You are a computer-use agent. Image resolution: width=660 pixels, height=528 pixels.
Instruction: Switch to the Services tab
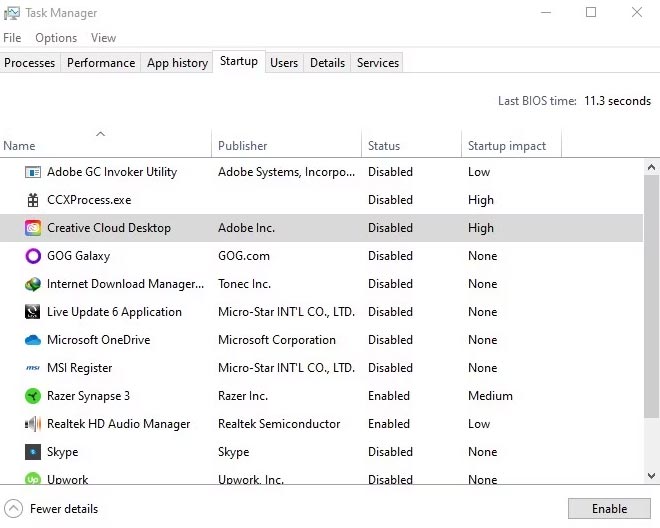[x=378, y=63]
